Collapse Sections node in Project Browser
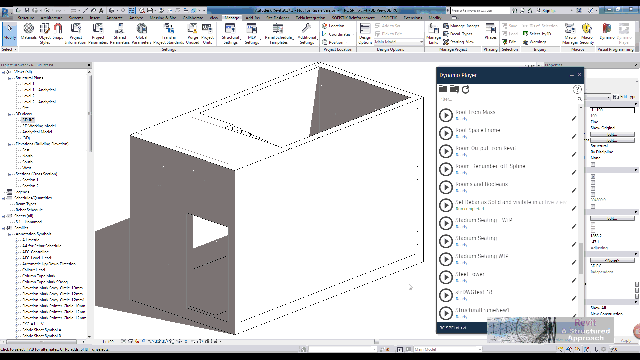 (x=9, y=174)
